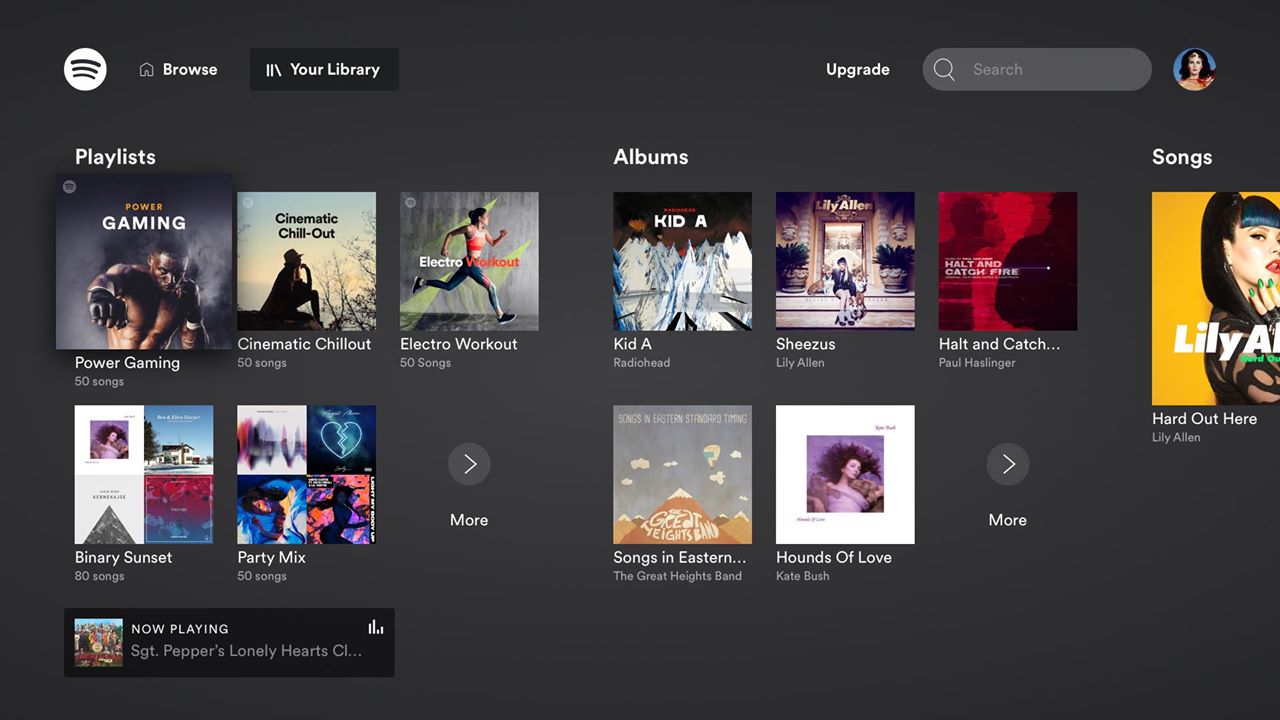This screenshot has height=720, width=1280.
Task: Open the Songs in Eastern Standard Timing cover
Action: tap(683, 474)
